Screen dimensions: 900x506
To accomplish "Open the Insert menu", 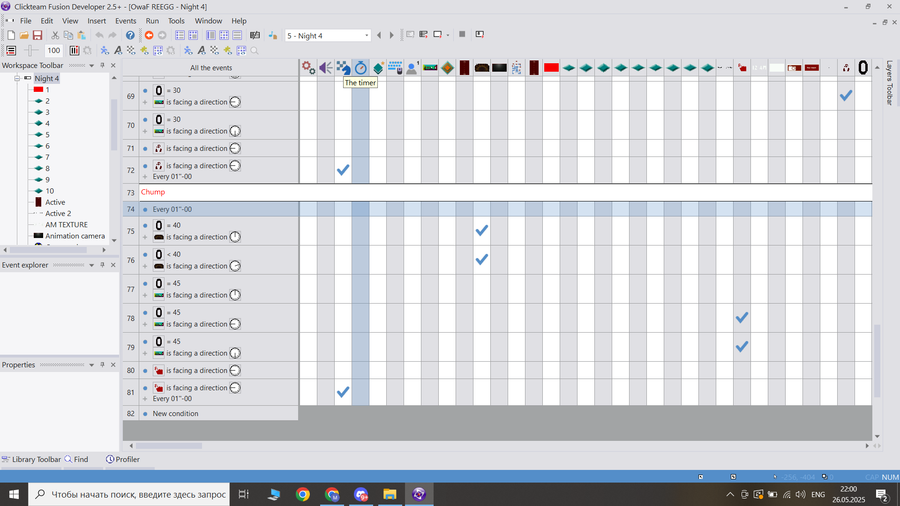I will [96, 21].
